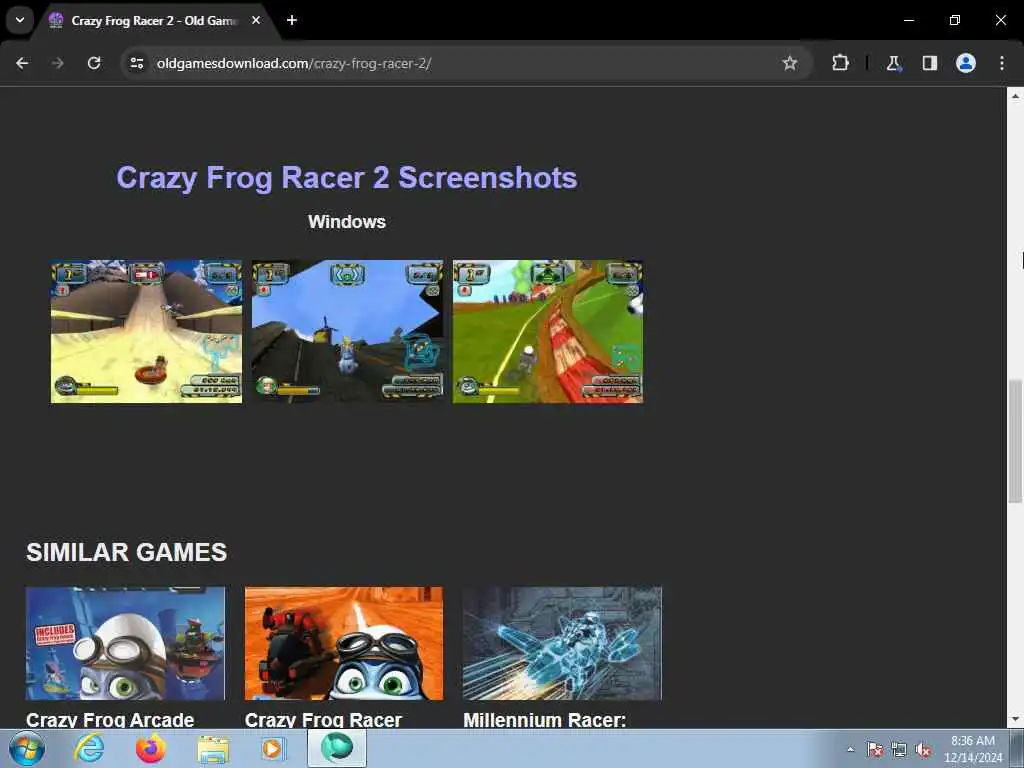Follow the Millennium Racer title link
Image resolution: width=1024 pixels, height=768 pixels.
click(545, 720)
